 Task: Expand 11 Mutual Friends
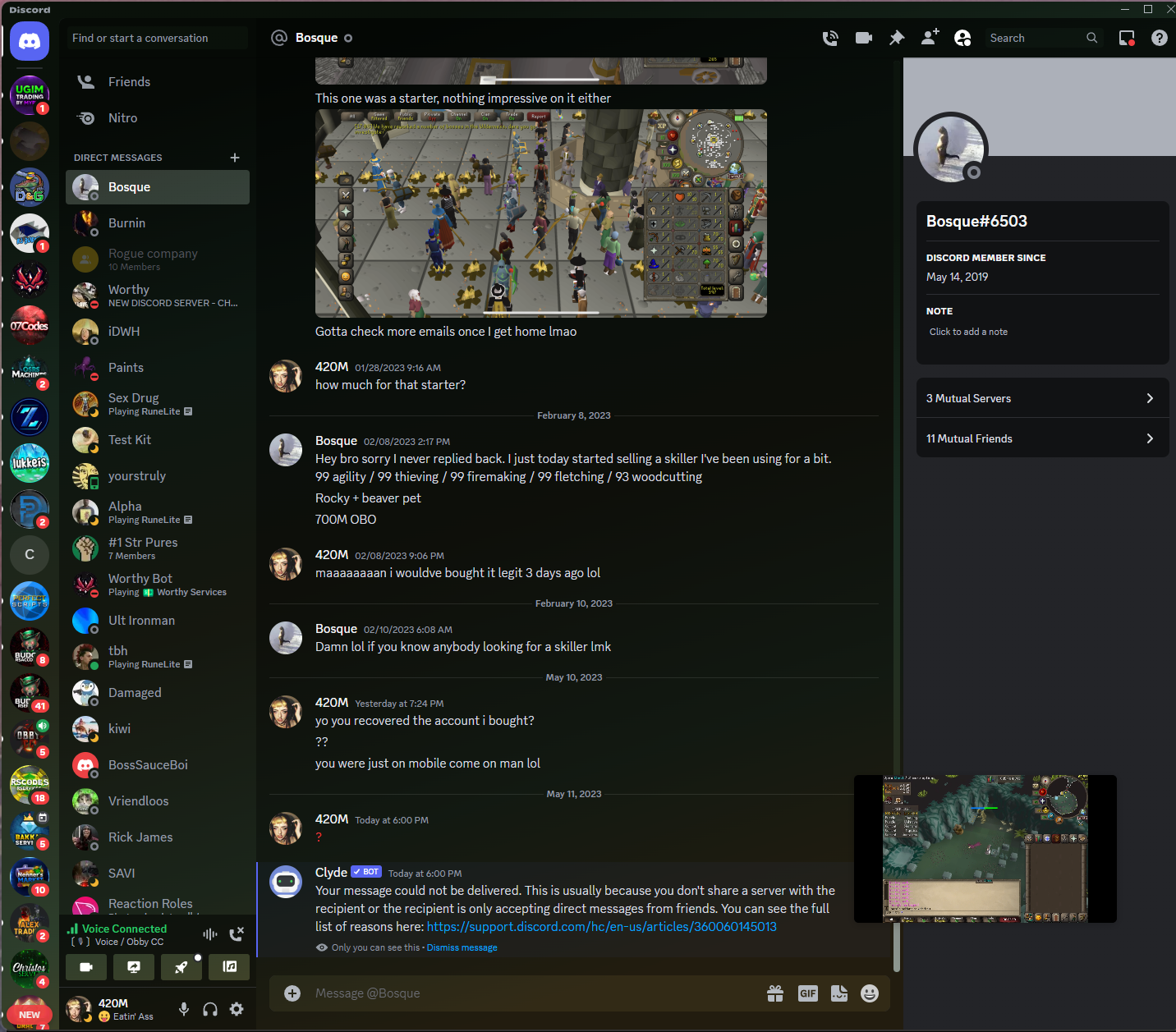(x=1042, y=438)
